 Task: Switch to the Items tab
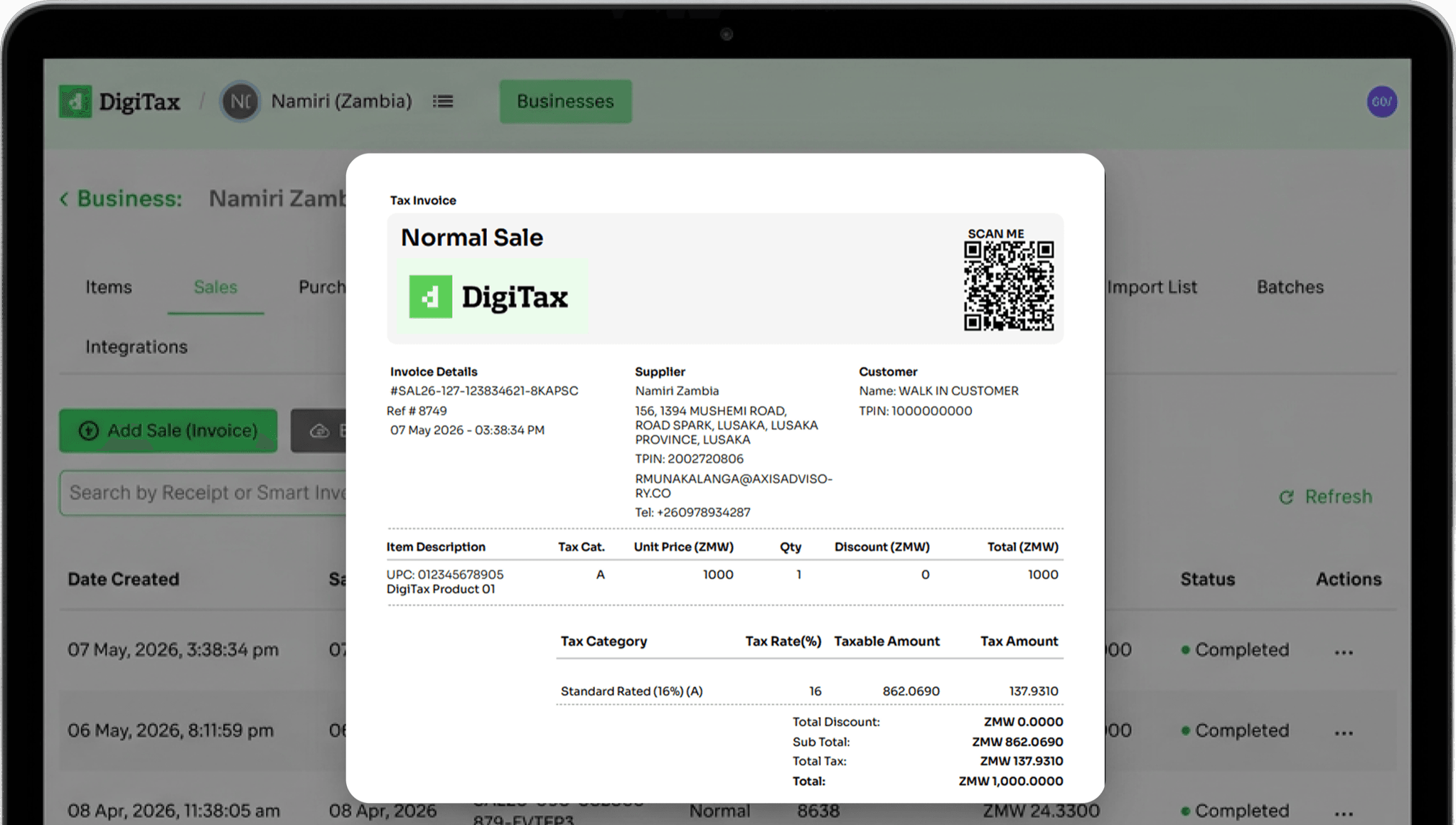[x=109, y=287]
